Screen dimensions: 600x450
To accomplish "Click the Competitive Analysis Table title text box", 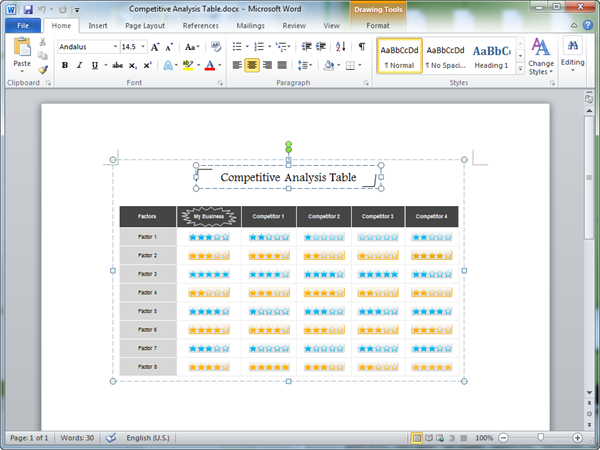I will (288, 177).
